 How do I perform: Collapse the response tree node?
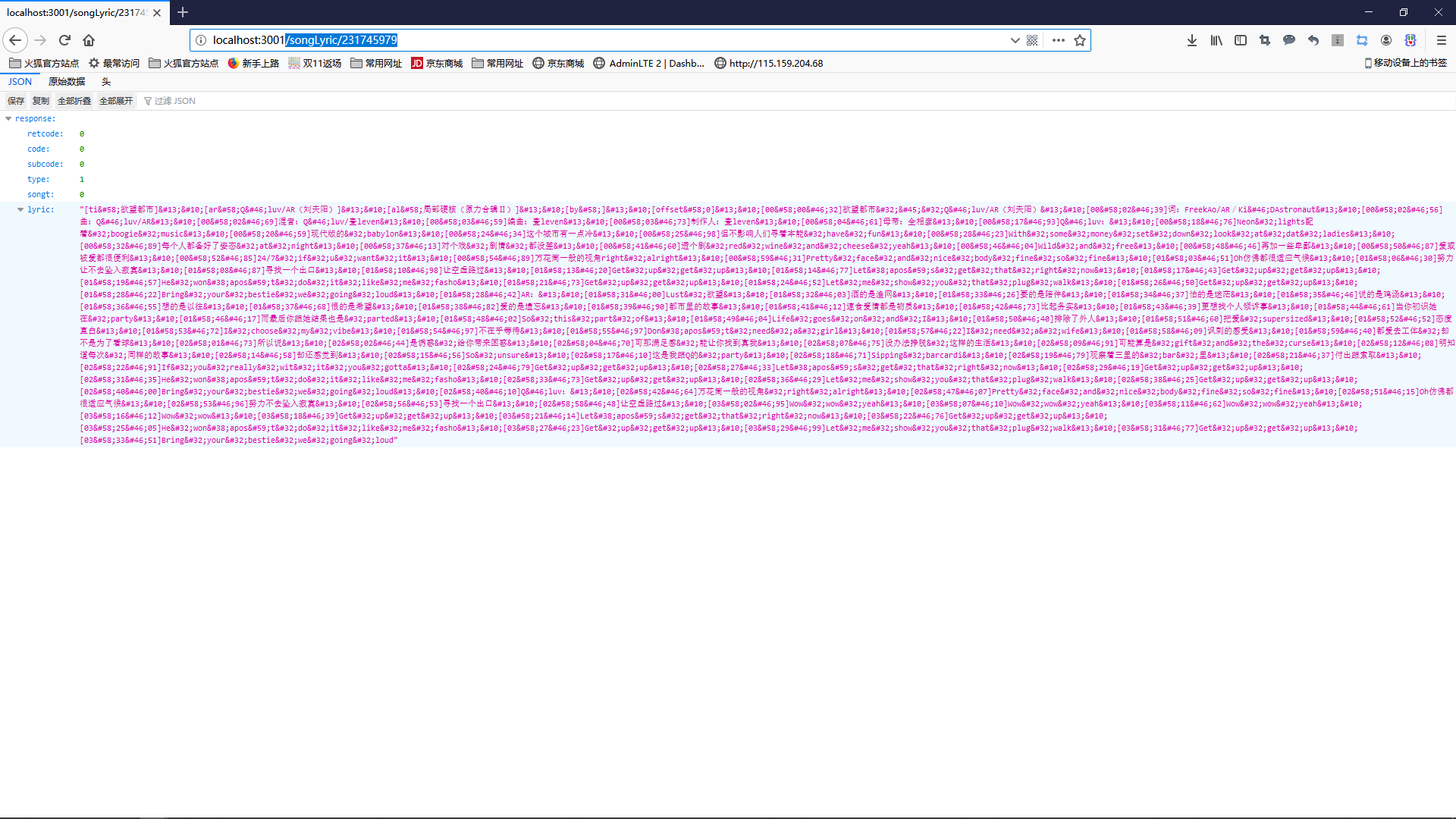8,118
